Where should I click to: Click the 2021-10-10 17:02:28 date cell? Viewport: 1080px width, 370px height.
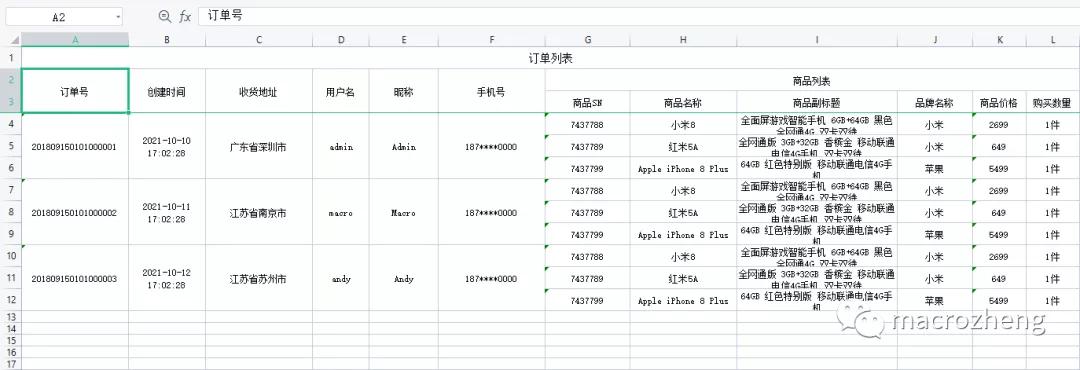click(167, 146)
